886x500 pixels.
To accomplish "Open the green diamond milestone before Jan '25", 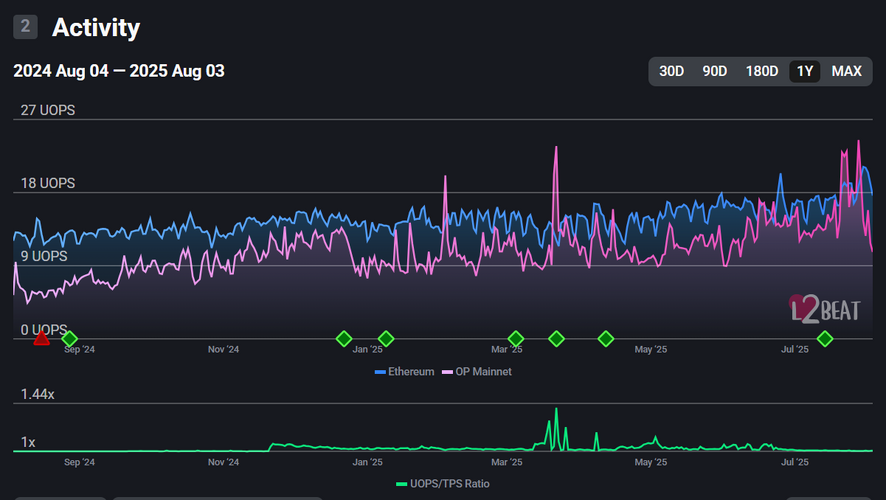I will [344, 339].
